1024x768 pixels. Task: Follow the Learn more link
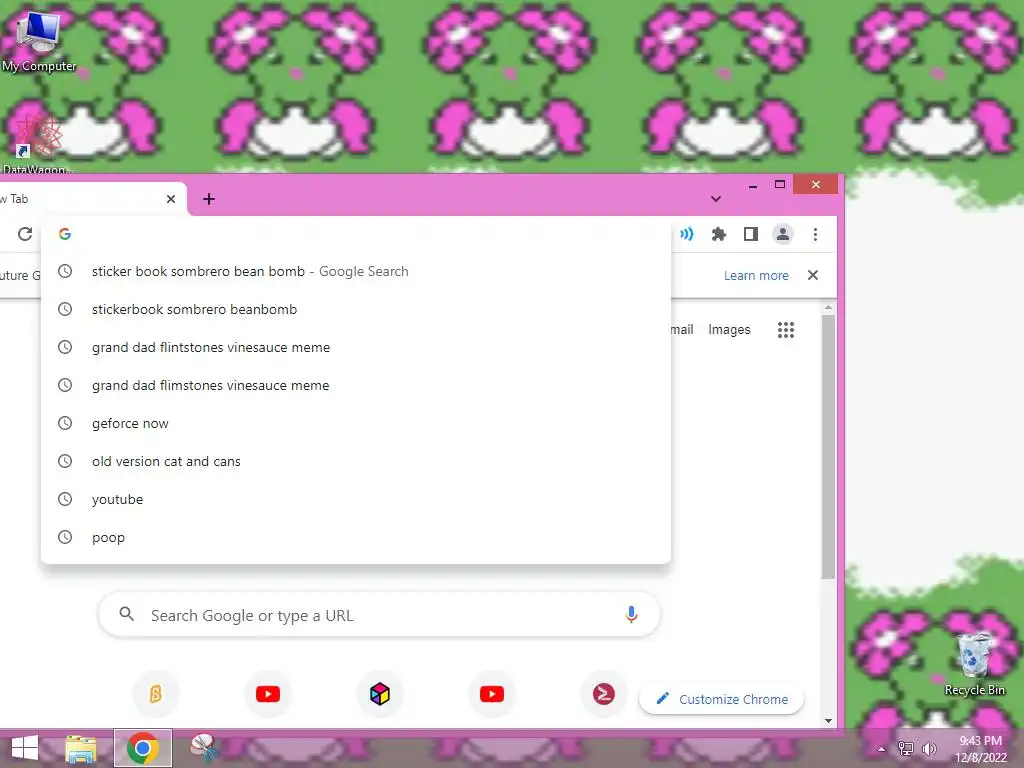pyautogui.click(x=756, y=276)
